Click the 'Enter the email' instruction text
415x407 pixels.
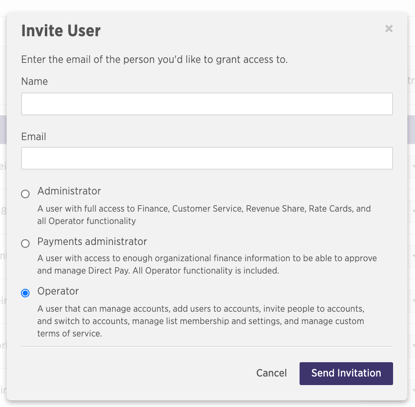[x=154, y=59]
